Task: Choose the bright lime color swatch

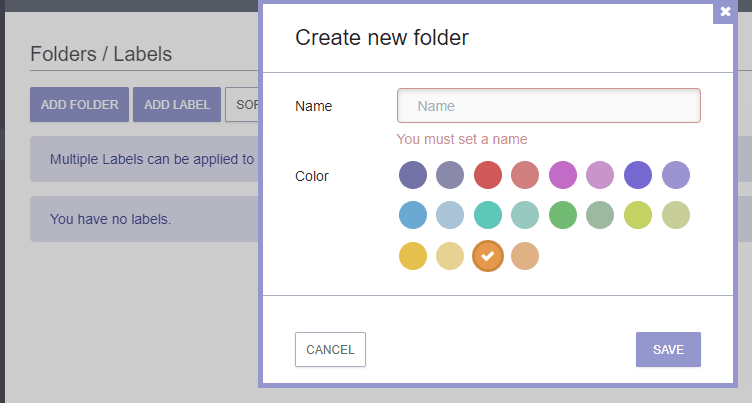Action: point(638,216)
